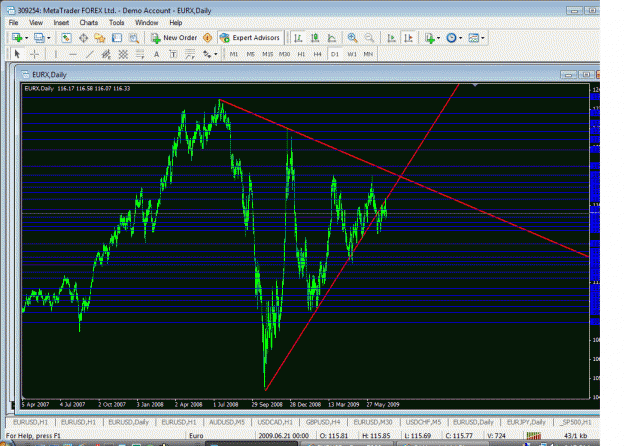Image resolution: width=625 pixels, height=446 pixels.
Task: Open the Indicators list icon
Action: coord(430,38)
